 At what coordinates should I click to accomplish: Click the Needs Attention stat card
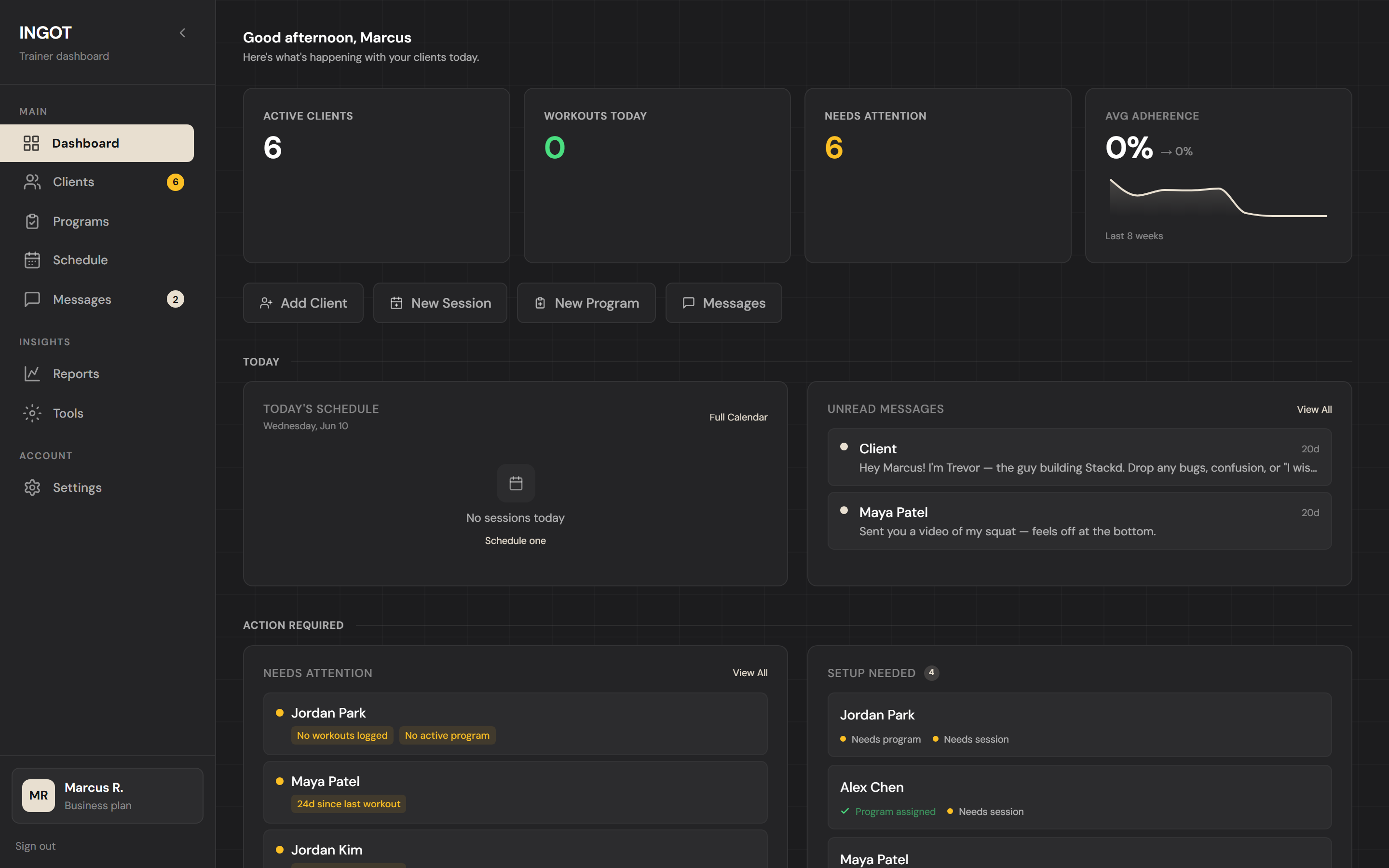coord(938,176)
